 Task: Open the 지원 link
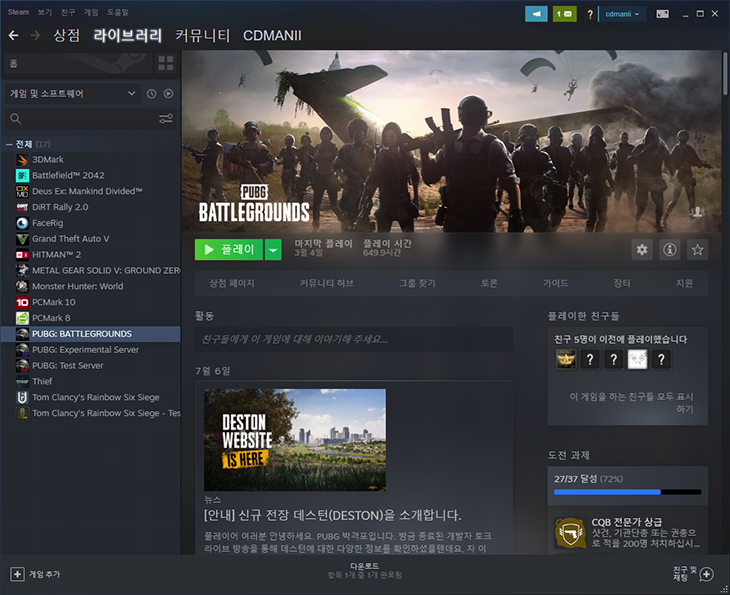coord(684,283)
